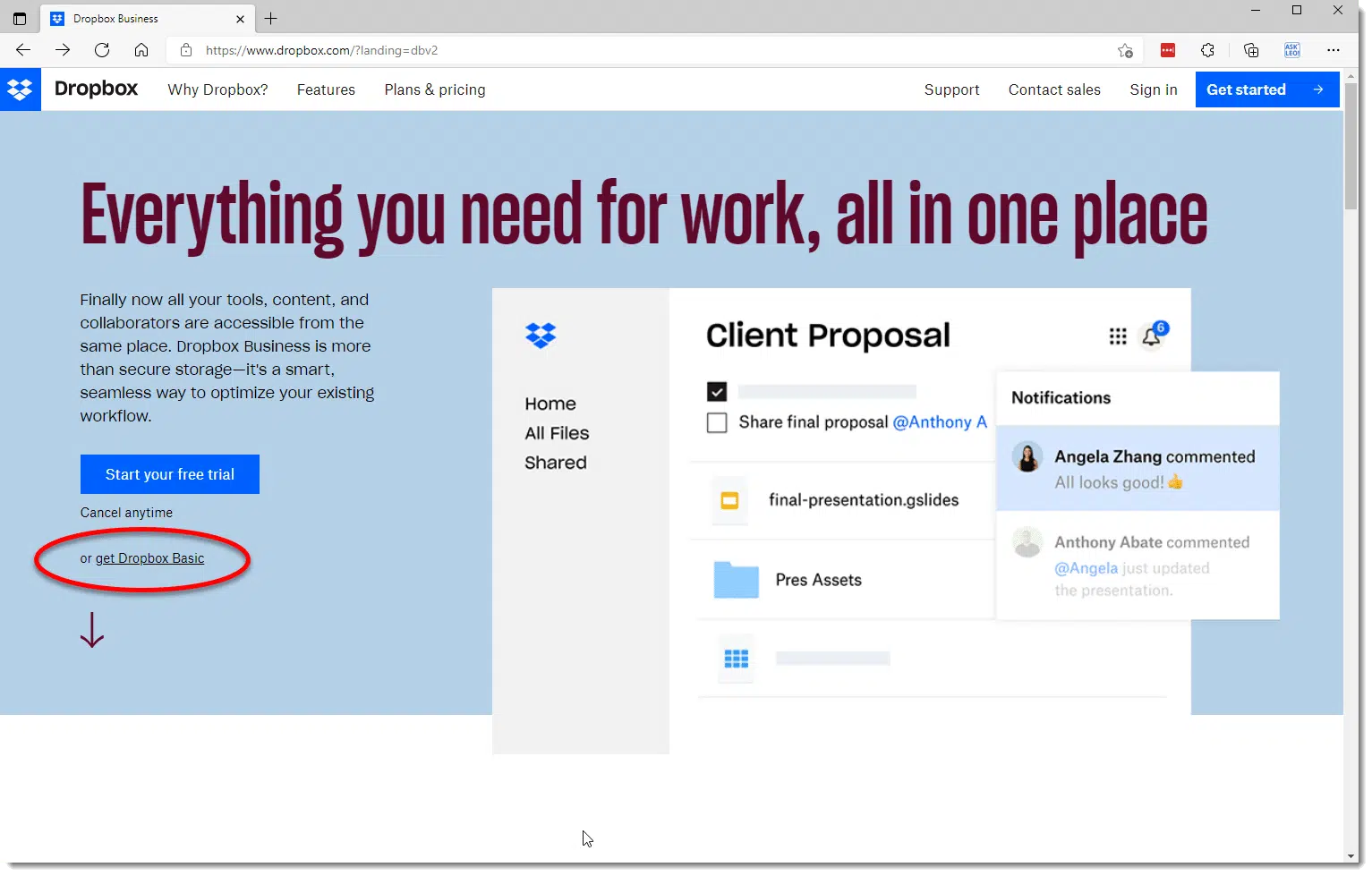Viewport: 1372px width, 876px height.
Task: Click the Ask Leo extension icon
Action: tap(1292, 50)
